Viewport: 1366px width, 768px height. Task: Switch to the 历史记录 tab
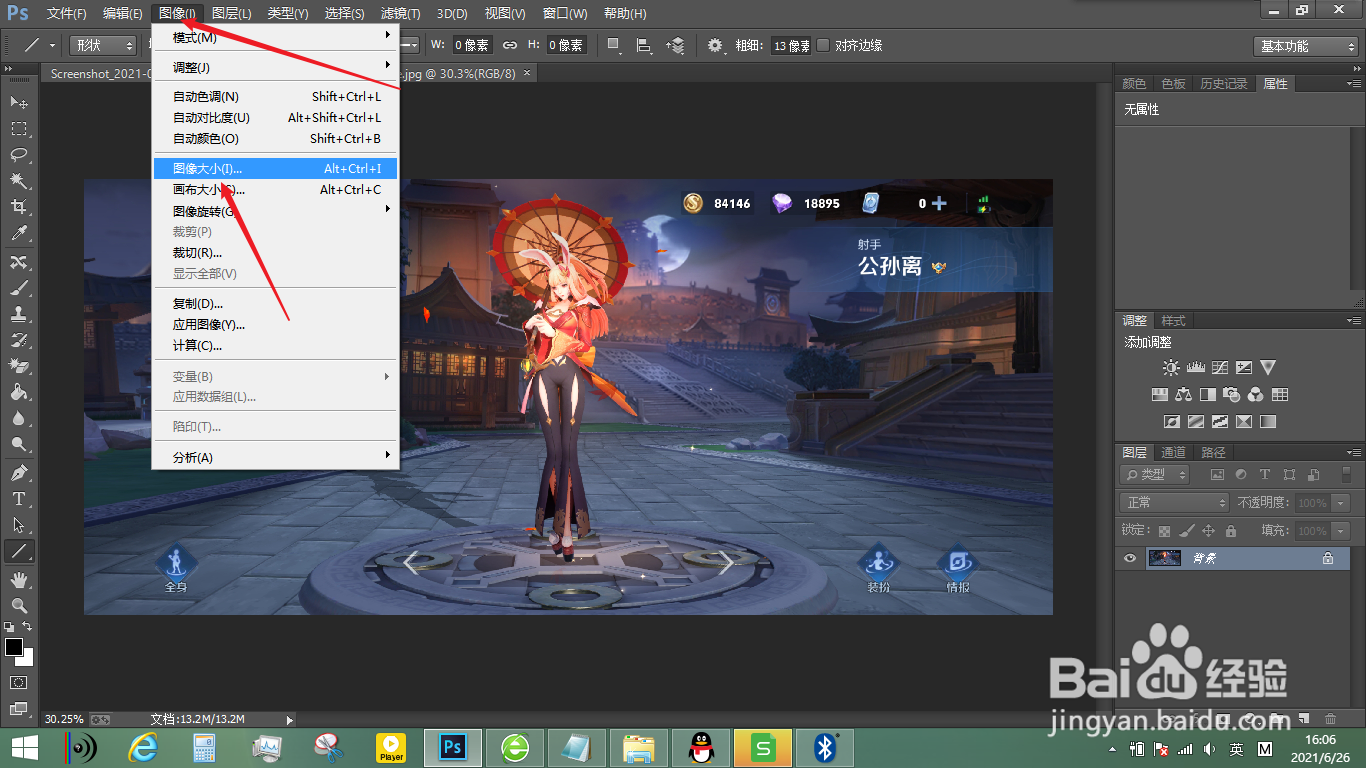pos(1224,84)
